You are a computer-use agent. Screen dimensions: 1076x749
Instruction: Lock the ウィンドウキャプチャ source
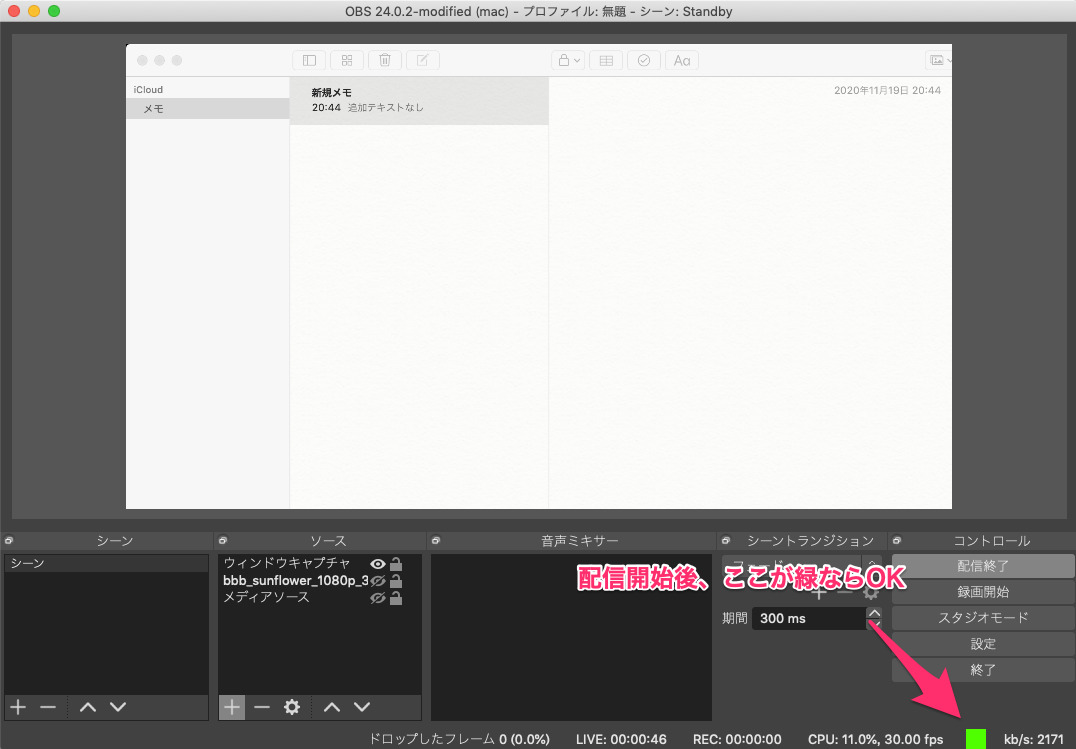396,564
